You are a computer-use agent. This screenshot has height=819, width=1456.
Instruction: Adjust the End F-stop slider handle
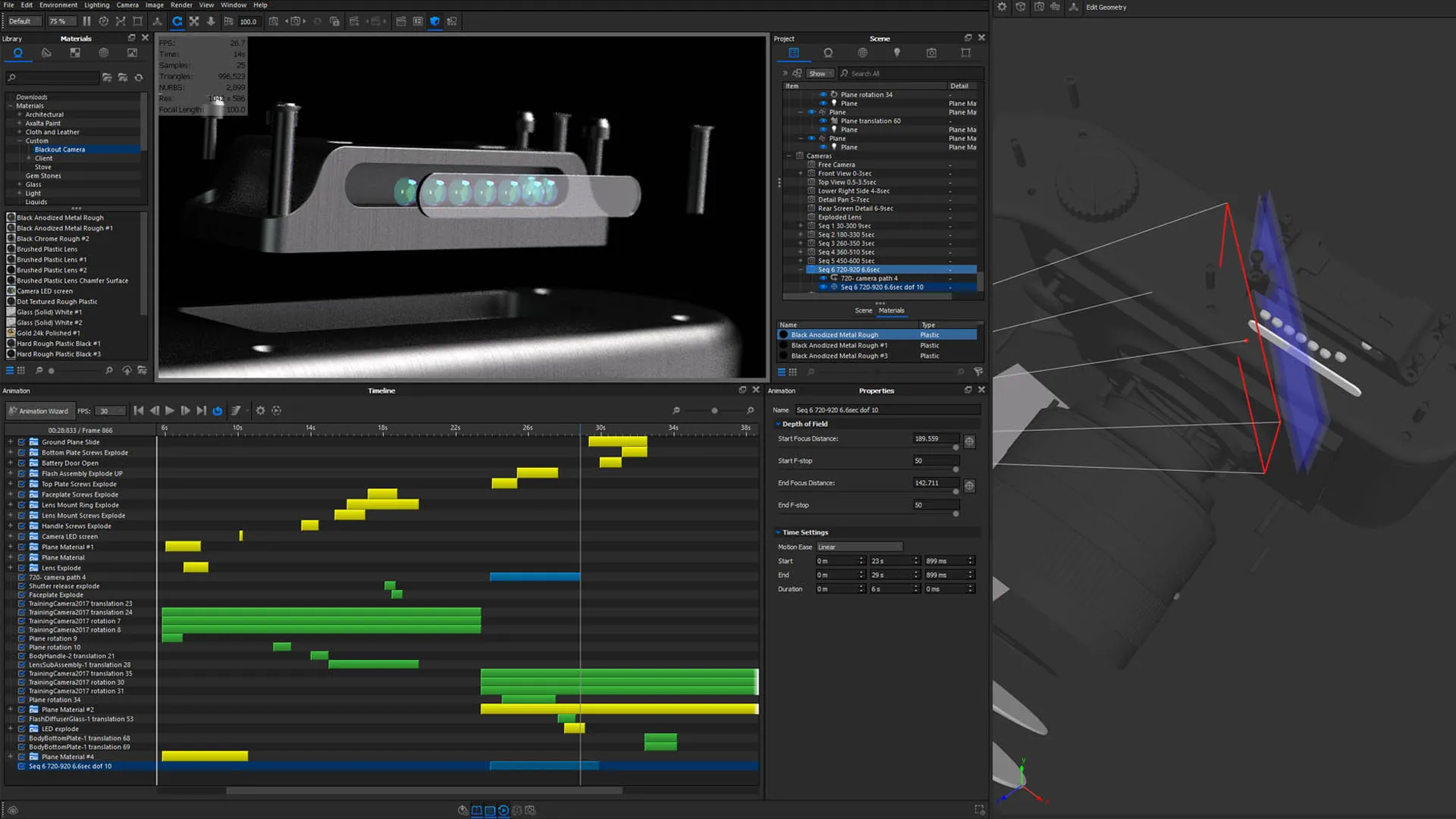[x=955, y=514]
